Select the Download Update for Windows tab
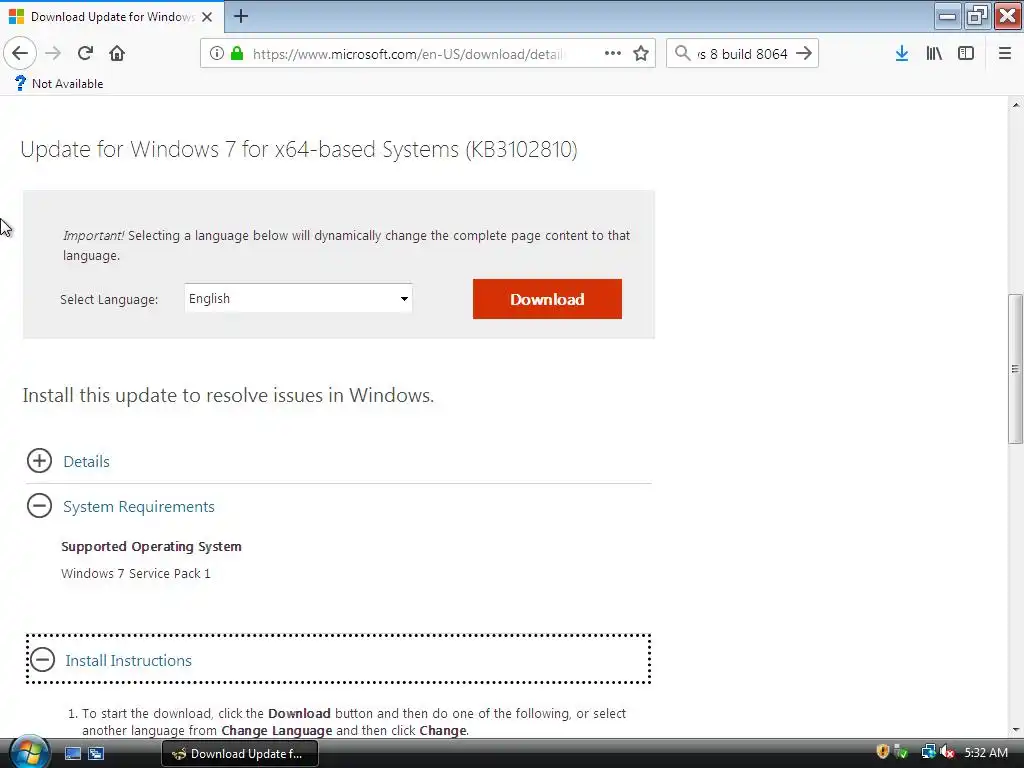 [112, 17]
